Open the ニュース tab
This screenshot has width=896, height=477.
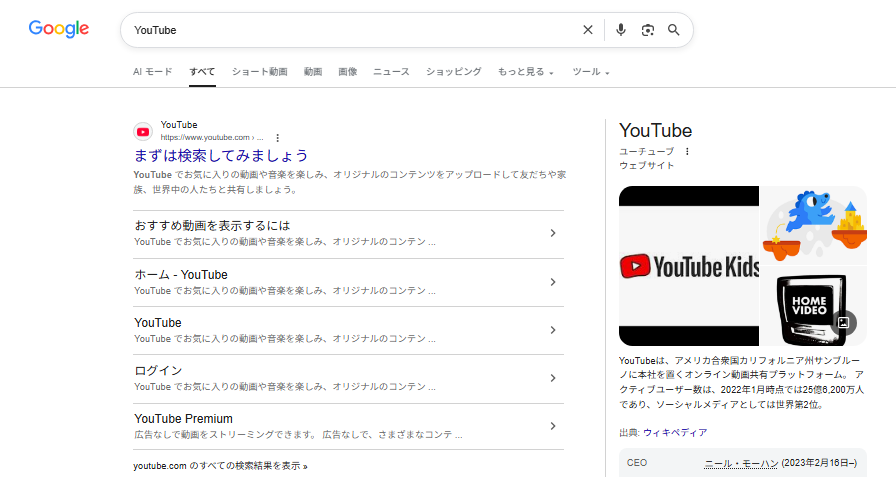(x=391, y=72)
